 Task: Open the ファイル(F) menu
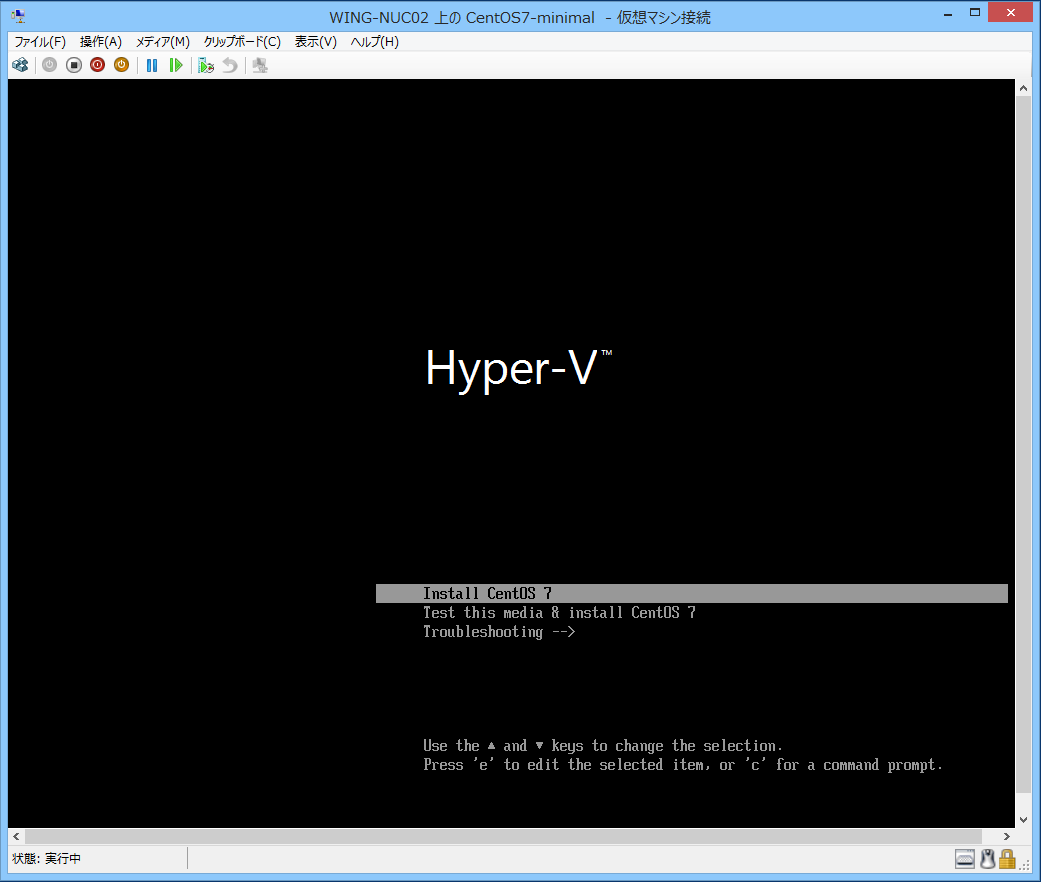pos(40,42)
